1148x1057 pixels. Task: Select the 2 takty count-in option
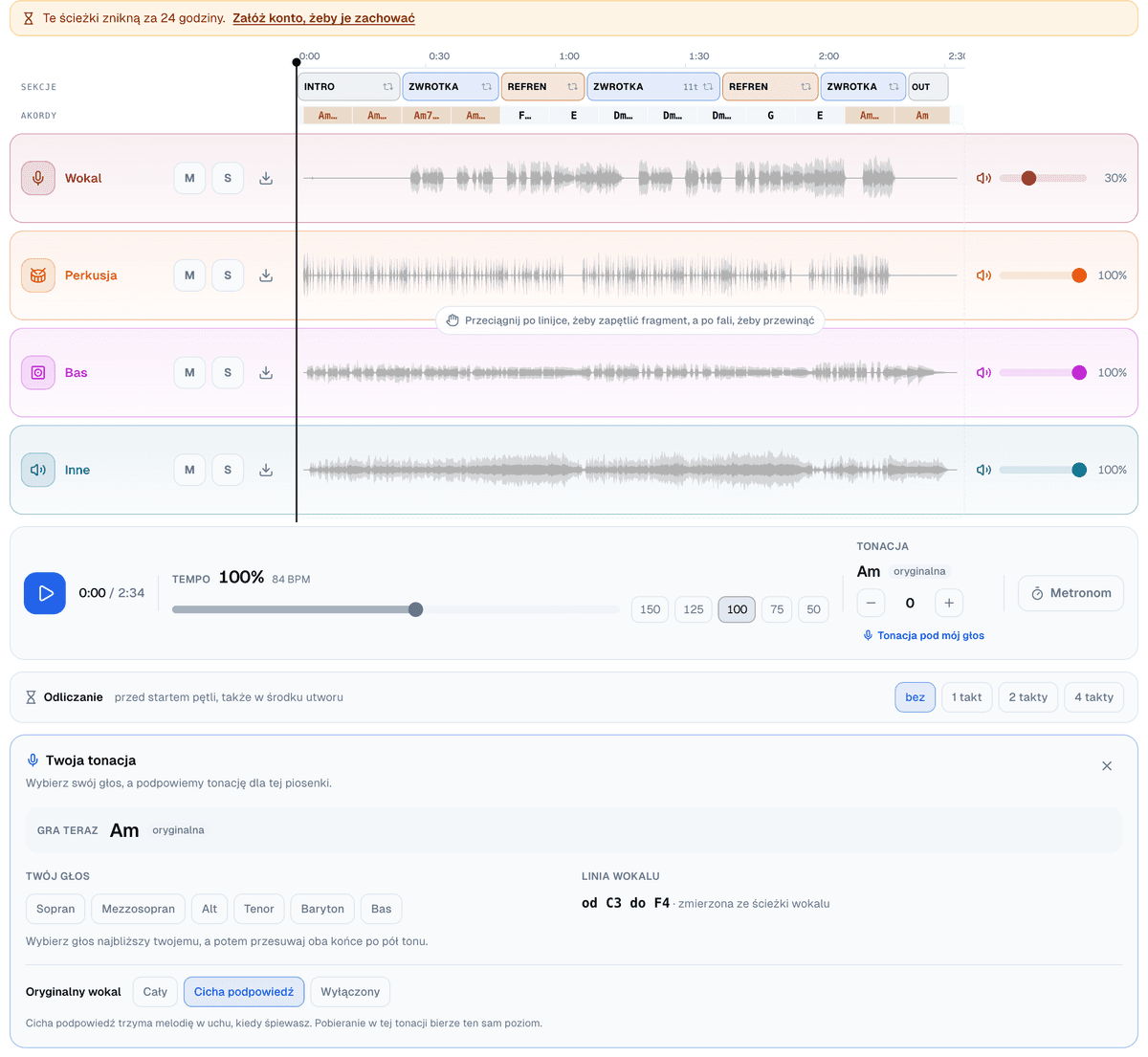coord(1028,697)
